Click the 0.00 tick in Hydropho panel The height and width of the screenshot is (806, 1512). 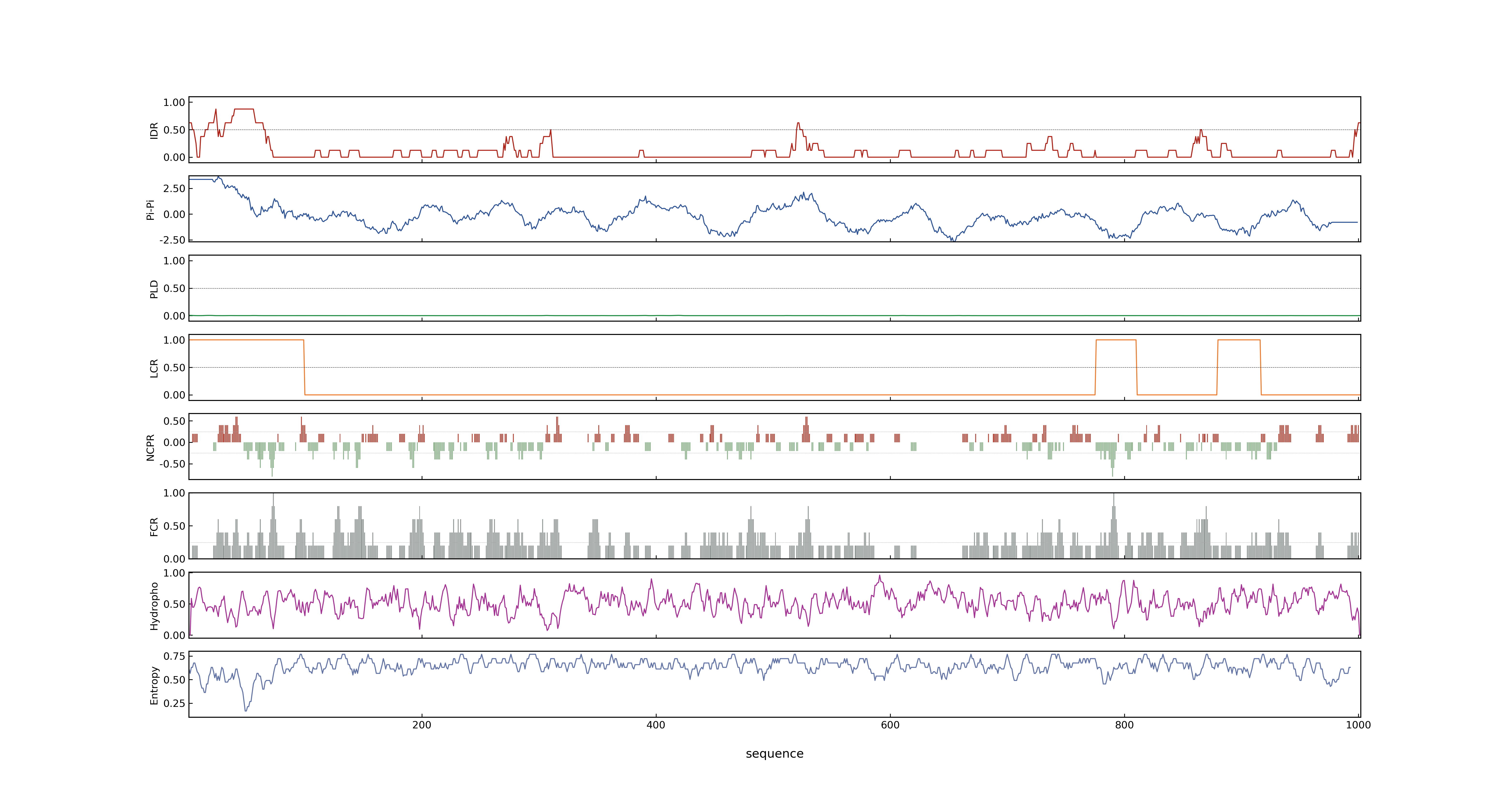[x=174, y=635]
